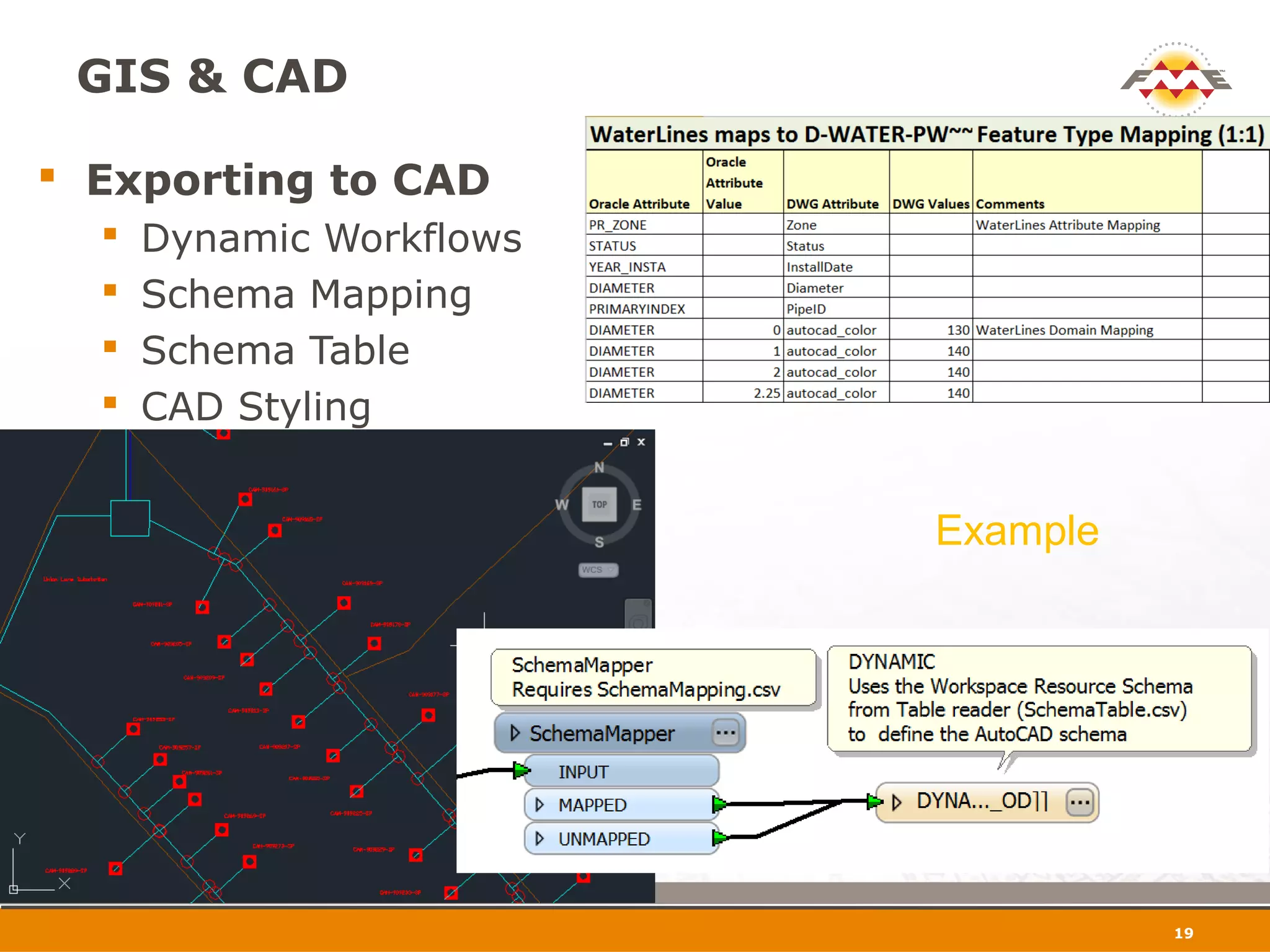Click the 'Exporting to CAD' heading
1270x952 pixels.
[x=288, y=180]
